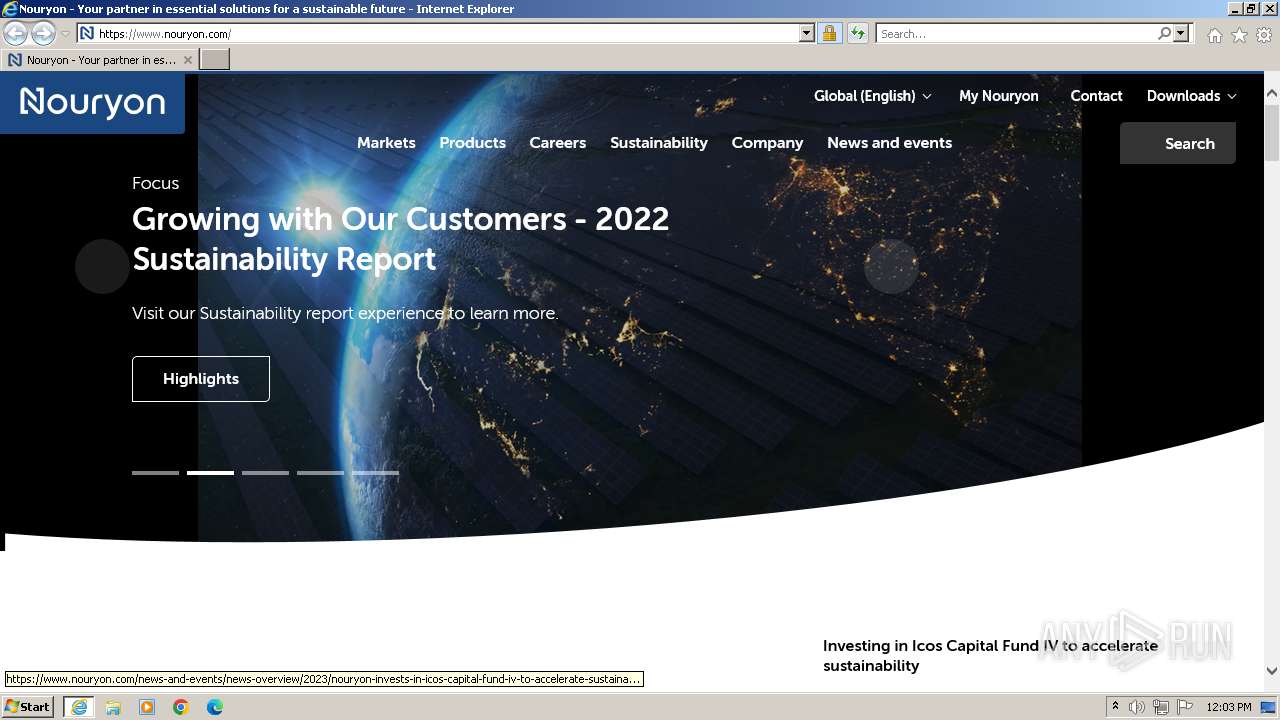This screenshot has height=720, width=1280.
Task: Click the next slide circle button
Action: 891,266
